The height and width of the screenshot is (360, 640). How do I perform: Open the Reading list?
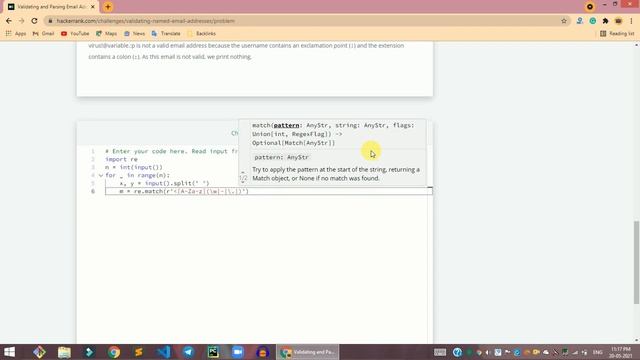617,33
